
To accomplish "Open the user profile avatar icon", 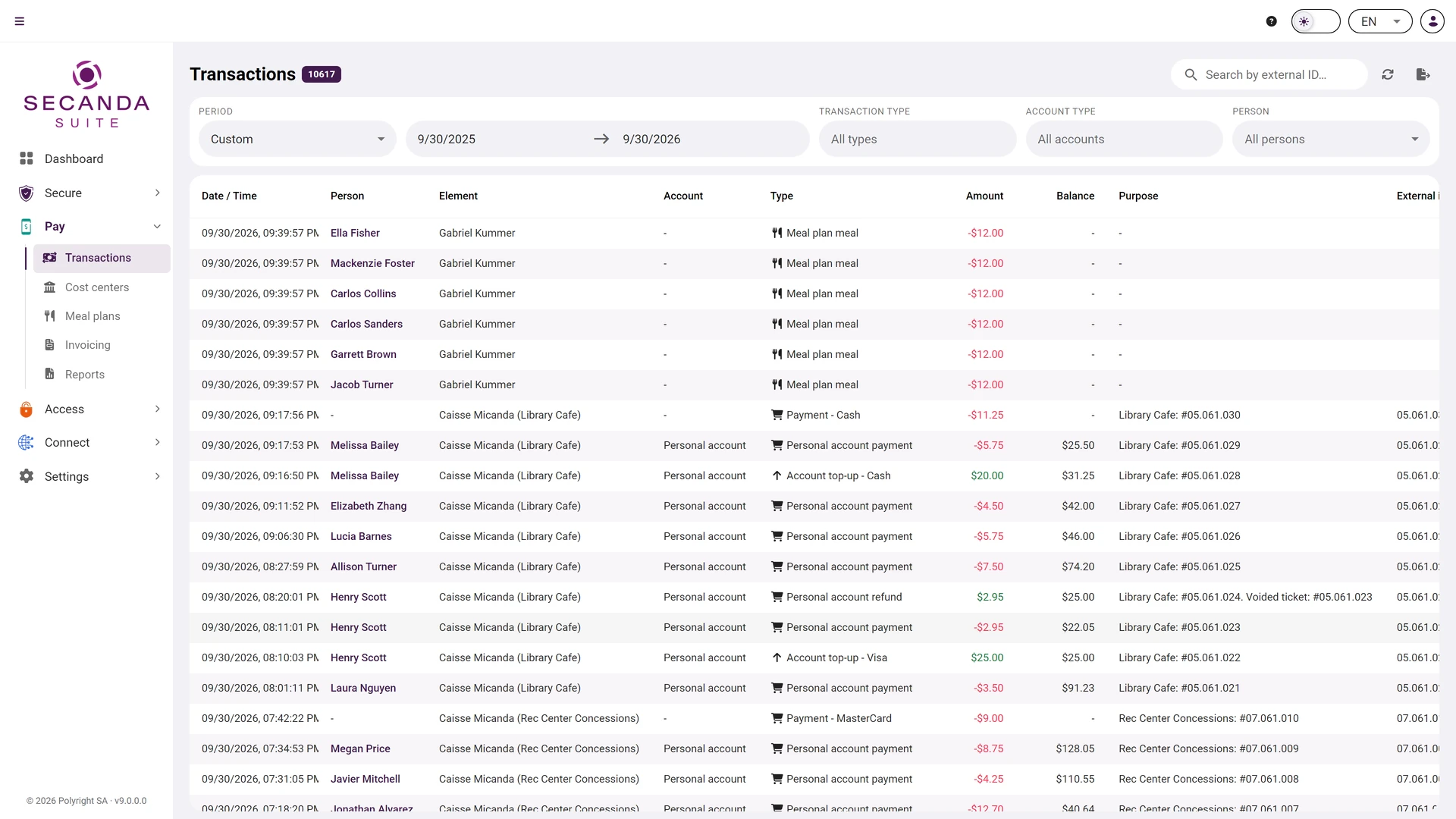I will 1432,21.
